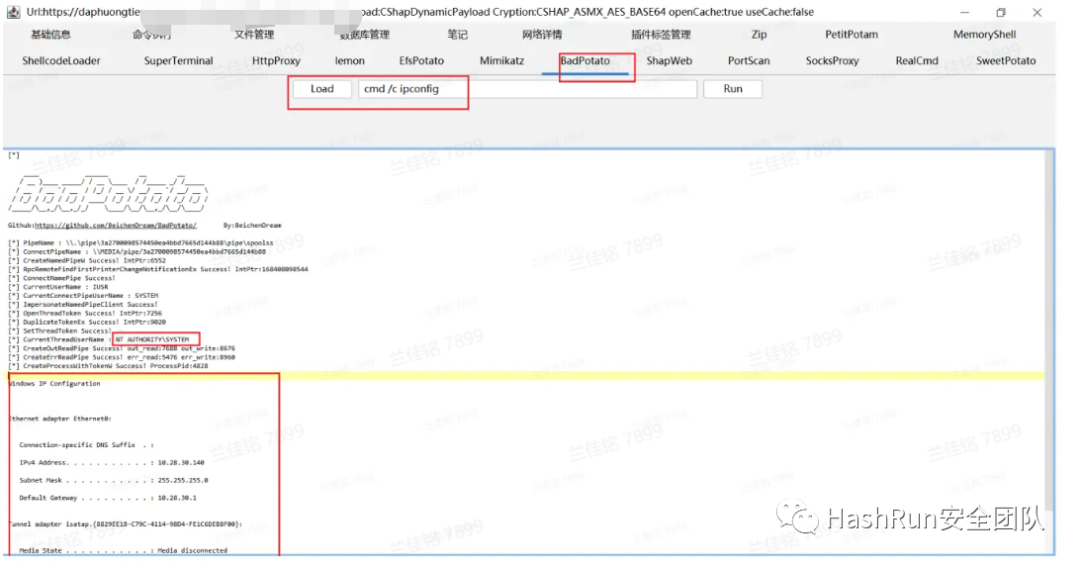Click the 'Windows IP Configuration' heading
Screen dimensions: 1080x566
[x=54, y=384]
